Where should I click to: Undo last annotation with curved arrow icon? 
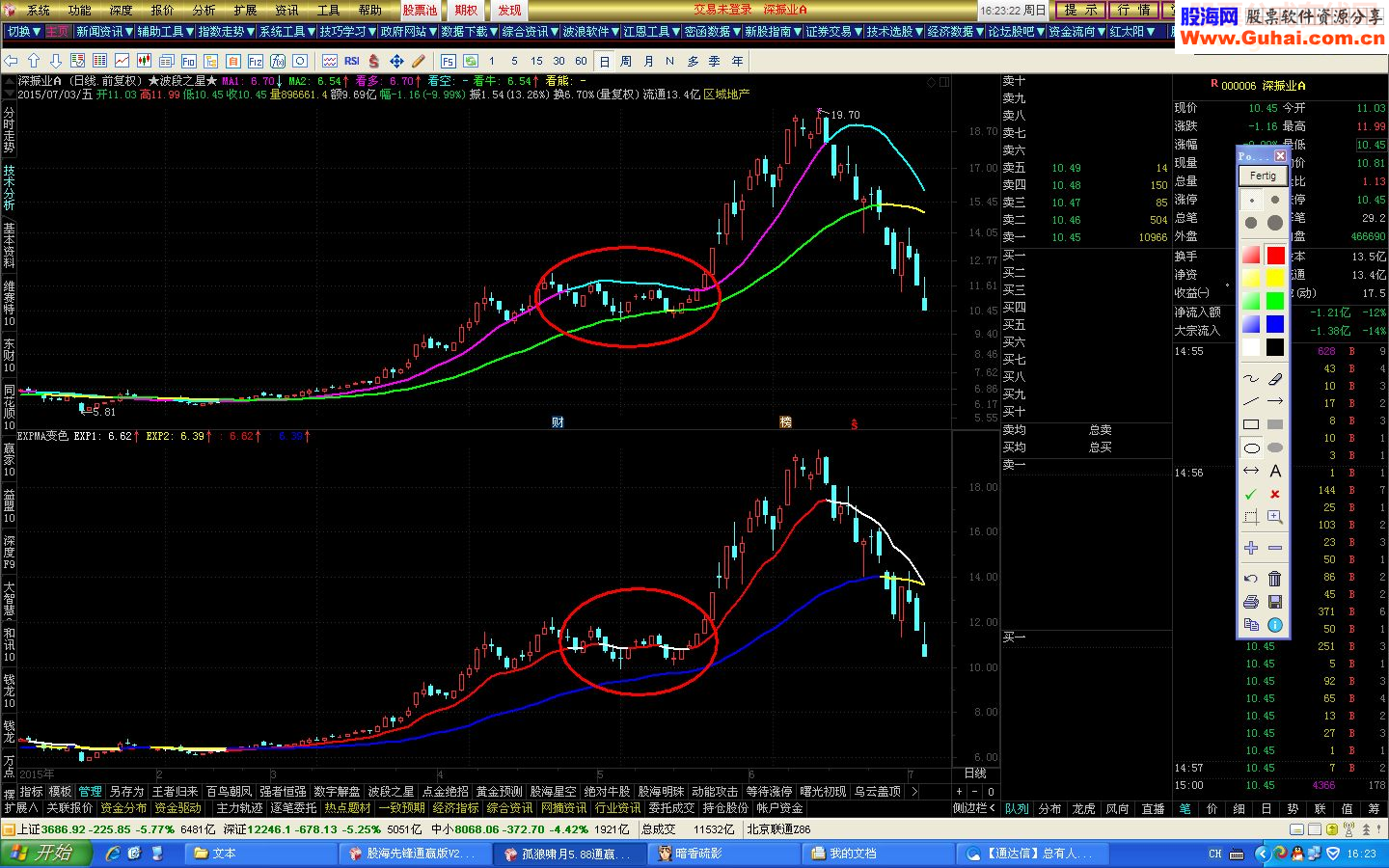(x=1251, y=579)
